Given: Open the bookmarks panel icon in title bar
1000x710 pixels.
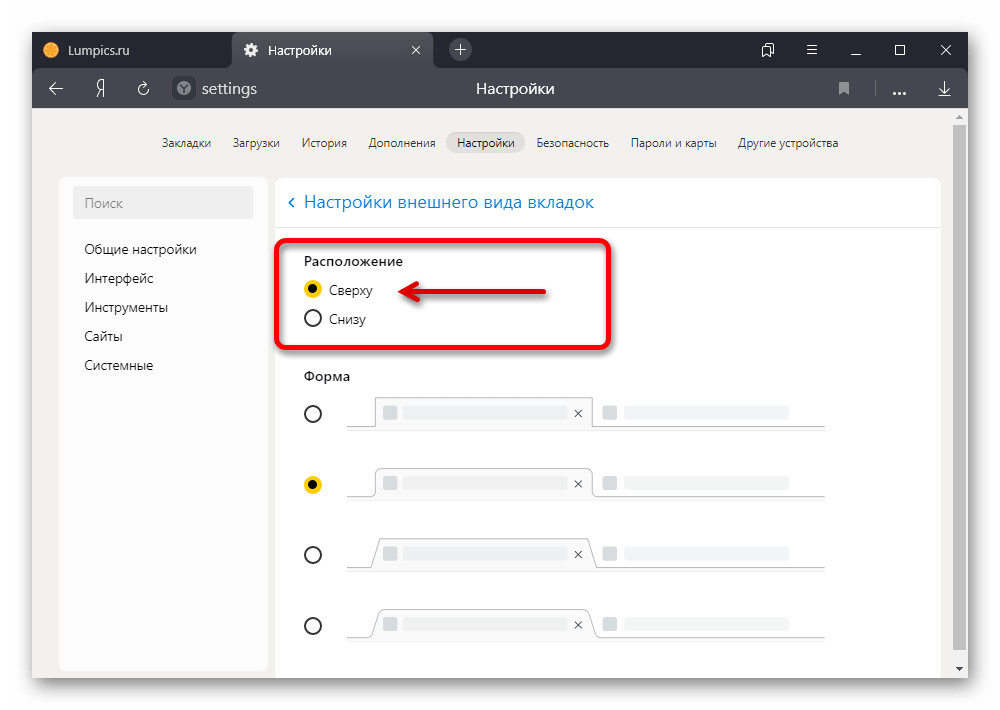Looking at the screenshot, I should [768, 50].
